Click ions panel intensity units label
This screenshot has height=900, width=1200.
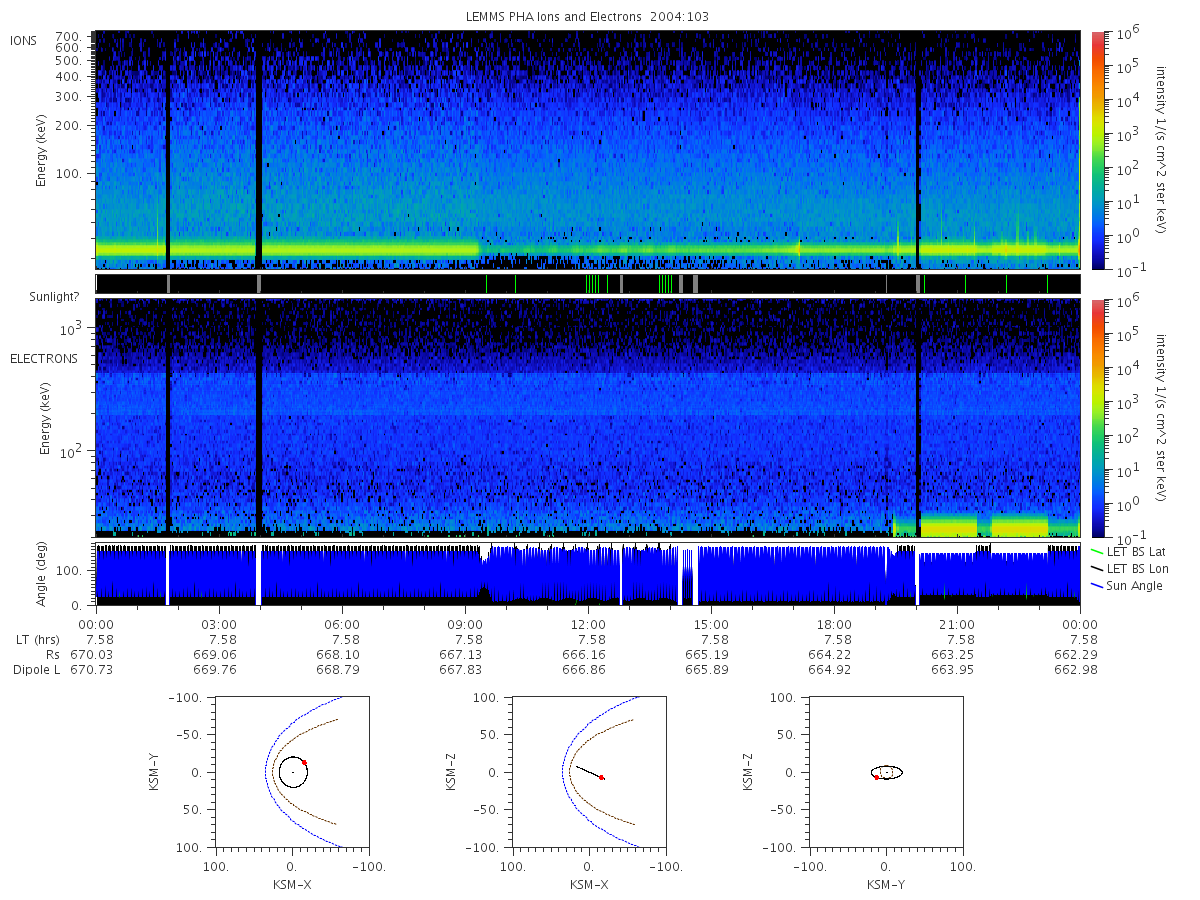tap(1162, 150)
